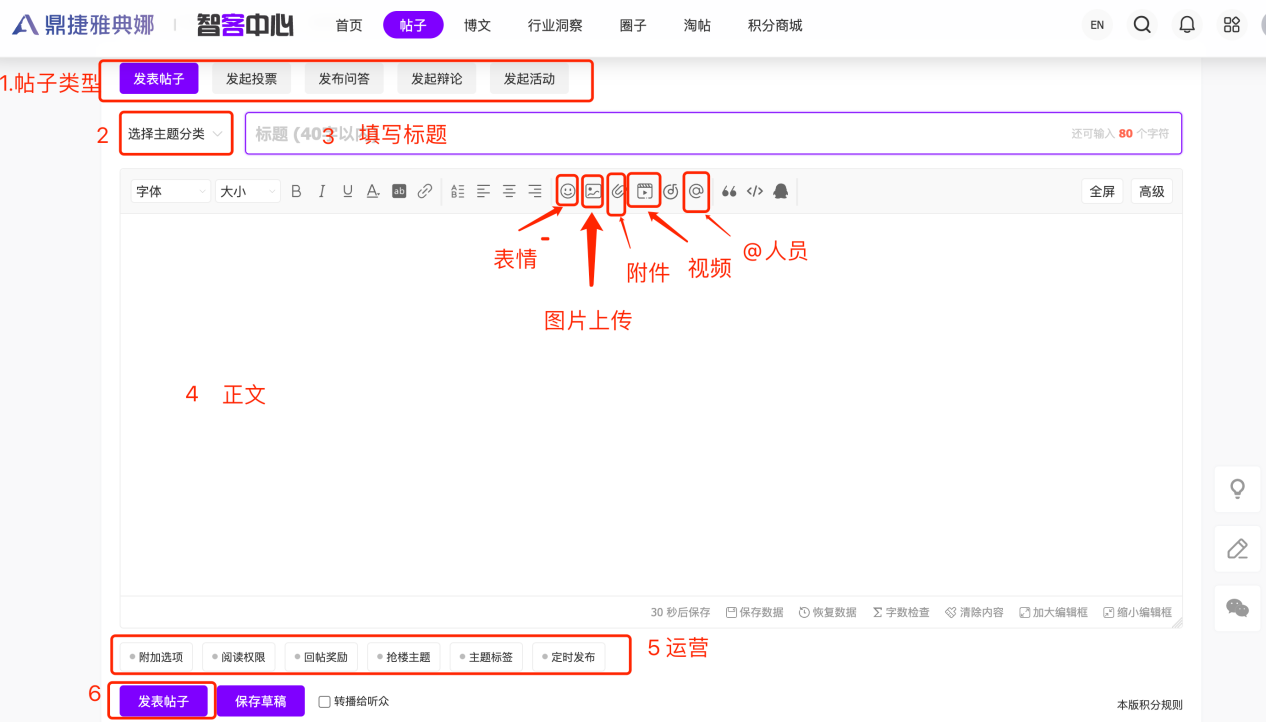
Task: Switch to the 发起投票 tab
Action: coord(251,79)
